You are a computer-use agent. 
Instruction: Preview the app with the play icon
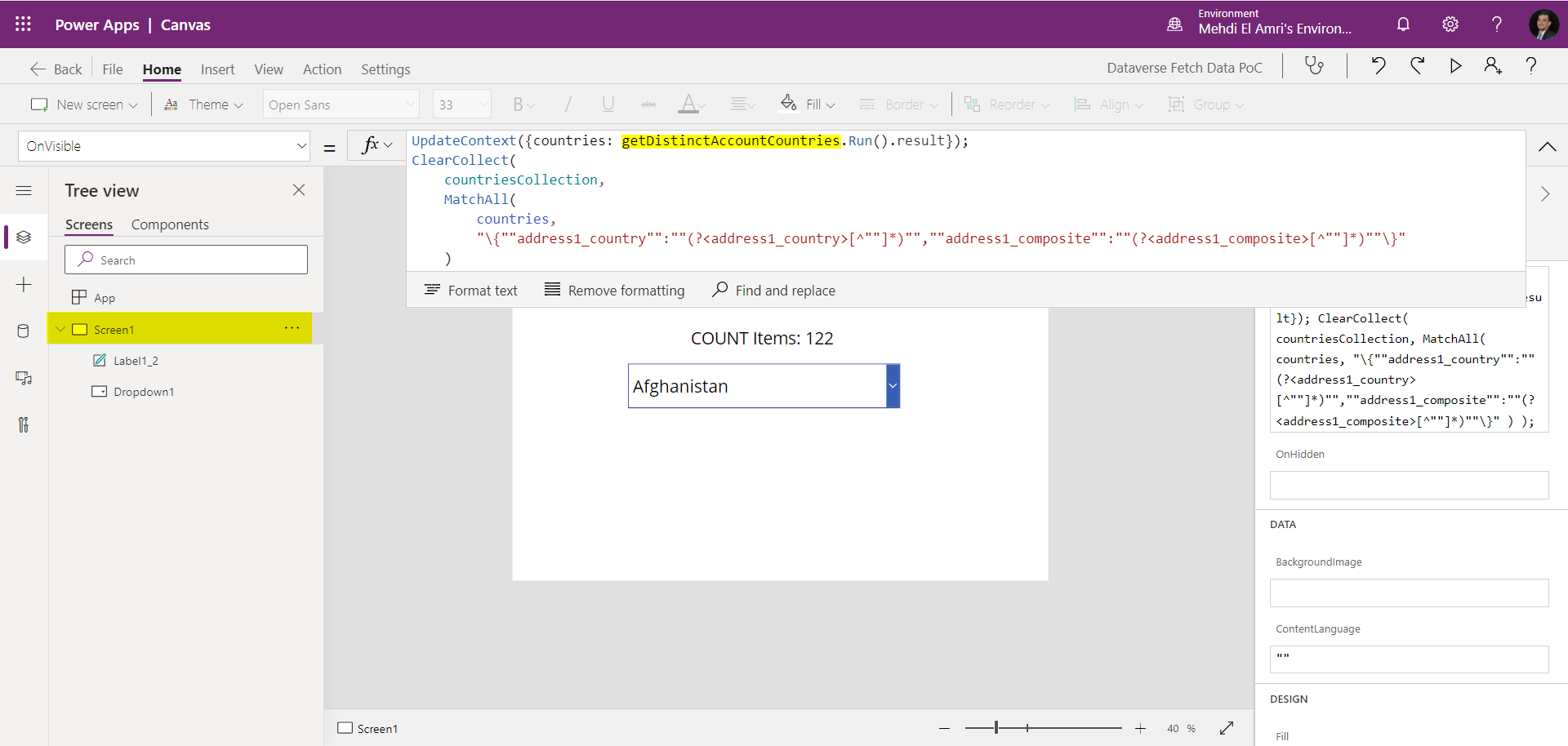click(x=1456, y=66)
